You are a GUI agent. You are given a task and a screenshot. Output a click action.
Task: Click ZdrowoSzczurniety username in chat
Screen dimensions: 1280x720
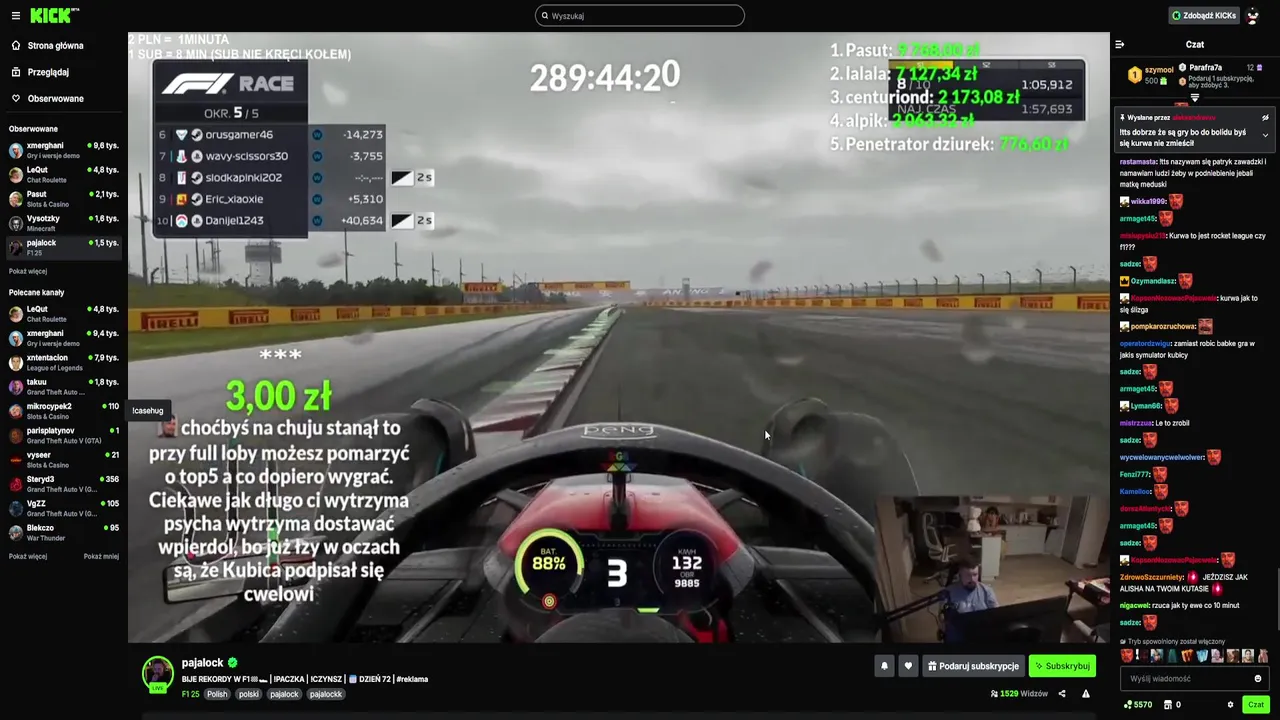coord(1152,577)
